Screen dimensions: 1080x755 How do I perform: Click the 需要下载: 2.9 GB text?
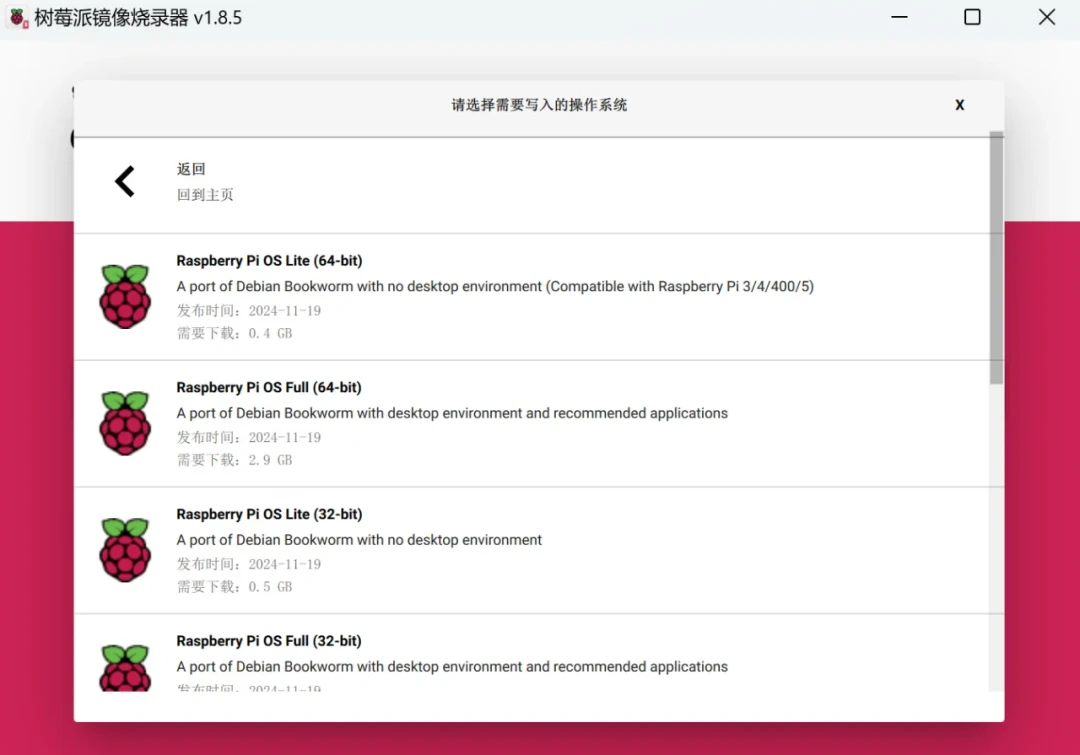[x=234, y=460]
